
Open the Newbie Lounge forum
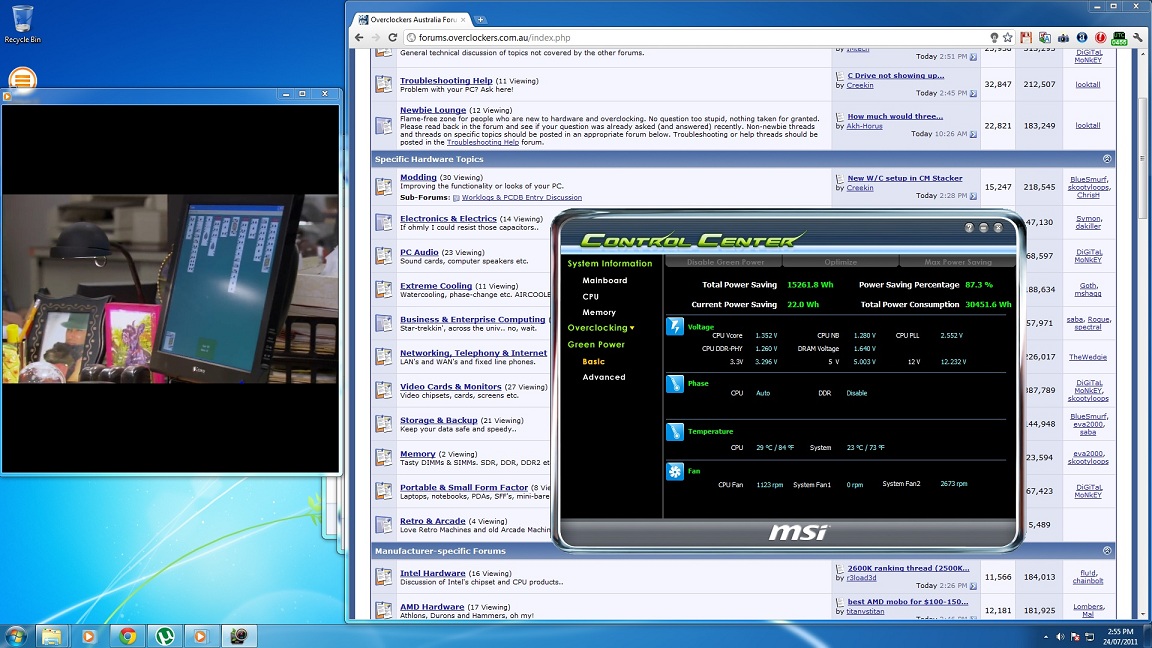click(x=433, y=109)
